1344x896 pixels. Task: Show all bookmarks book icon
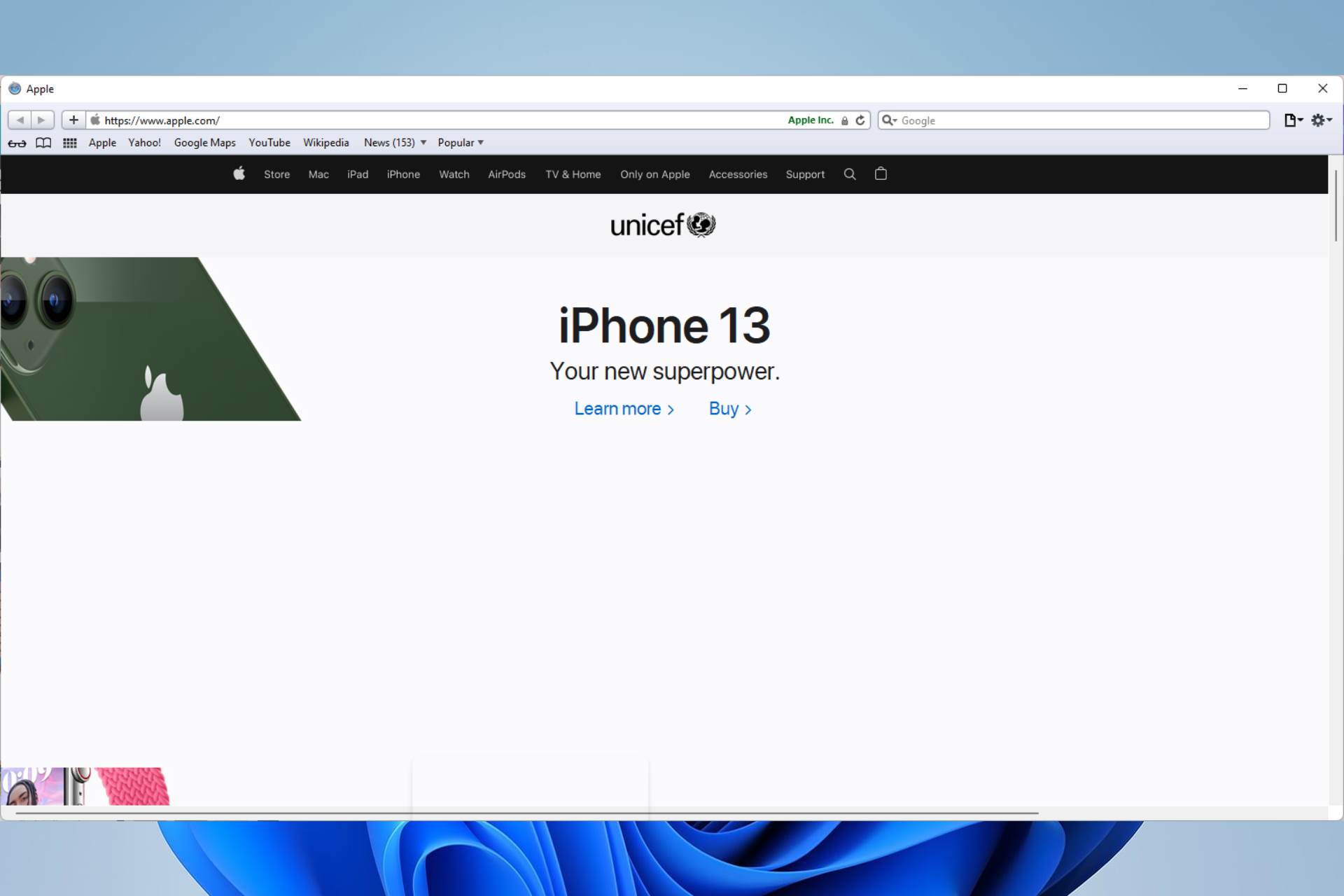pos(43,143)
